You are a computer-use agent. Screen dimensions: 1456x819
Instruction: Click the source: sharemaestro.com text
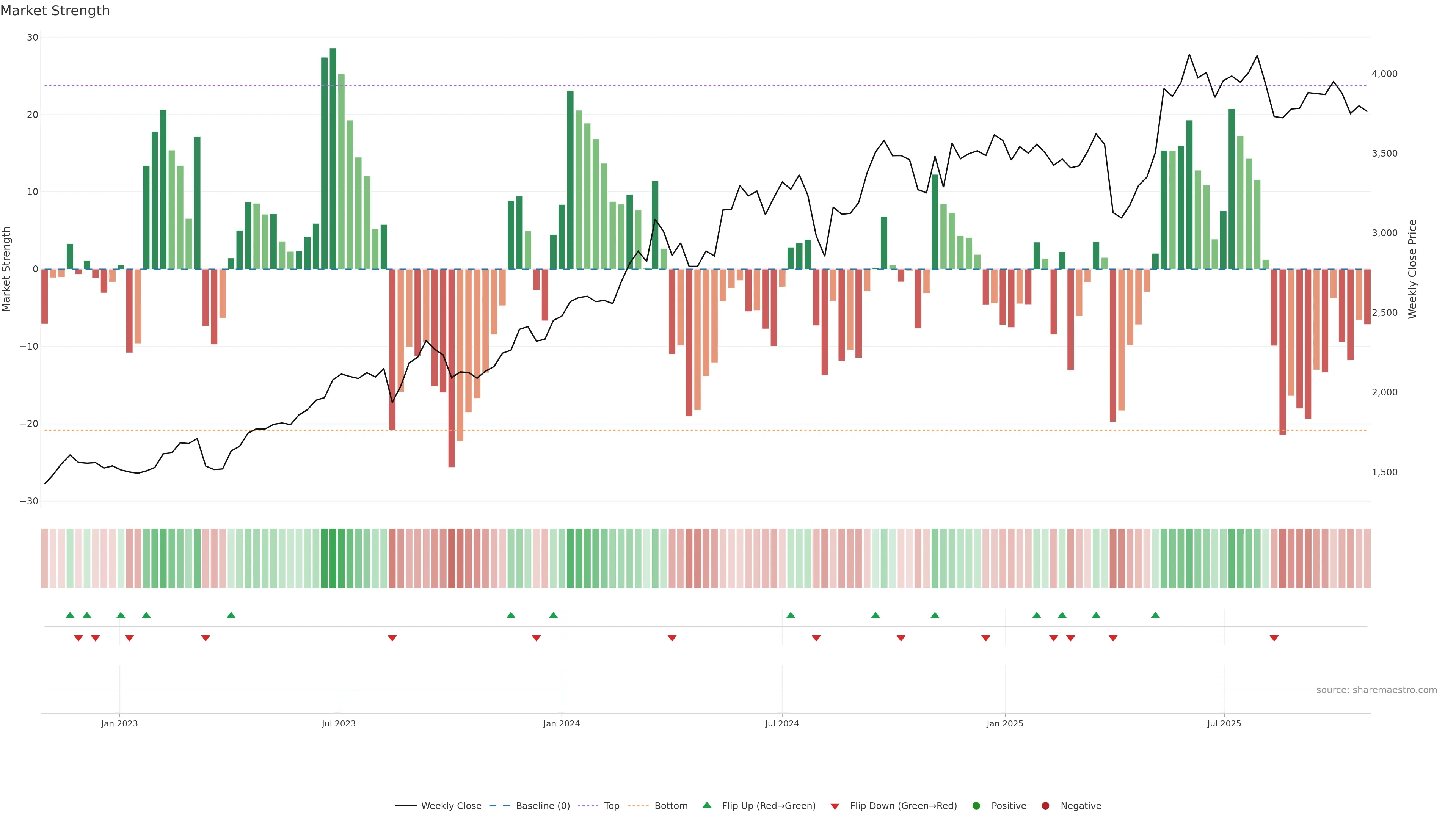[1376, 690]
